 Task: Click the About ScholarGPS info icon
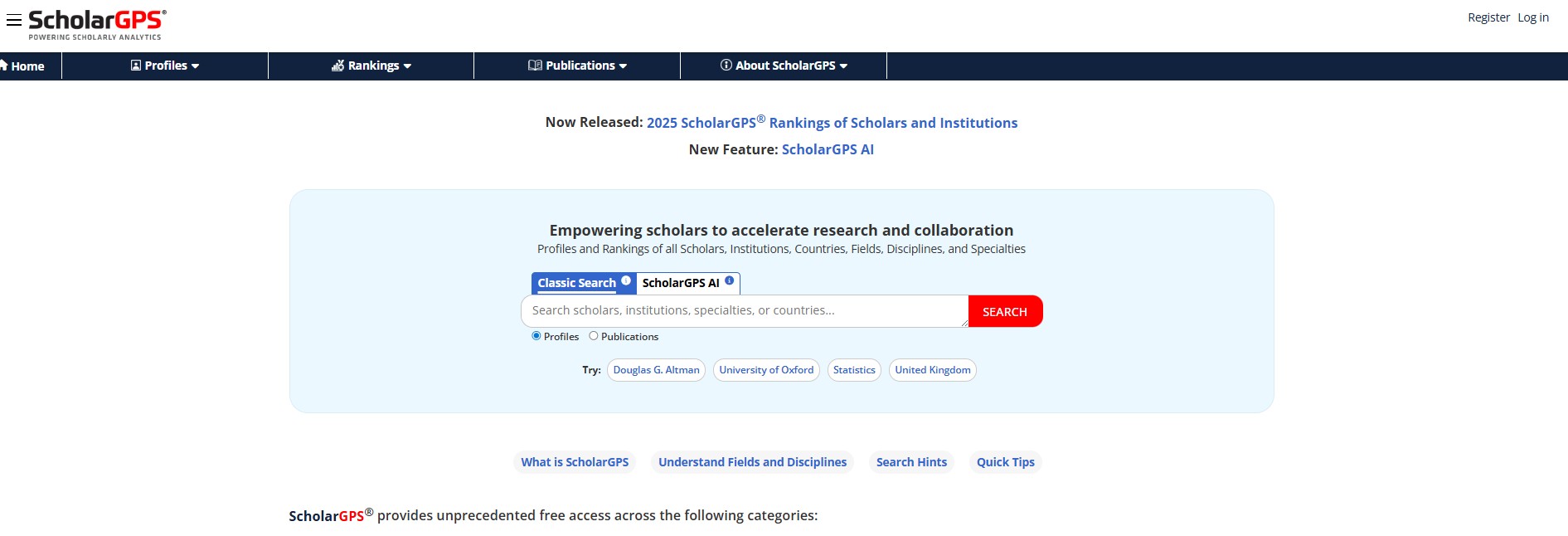[x=726, y=65]
